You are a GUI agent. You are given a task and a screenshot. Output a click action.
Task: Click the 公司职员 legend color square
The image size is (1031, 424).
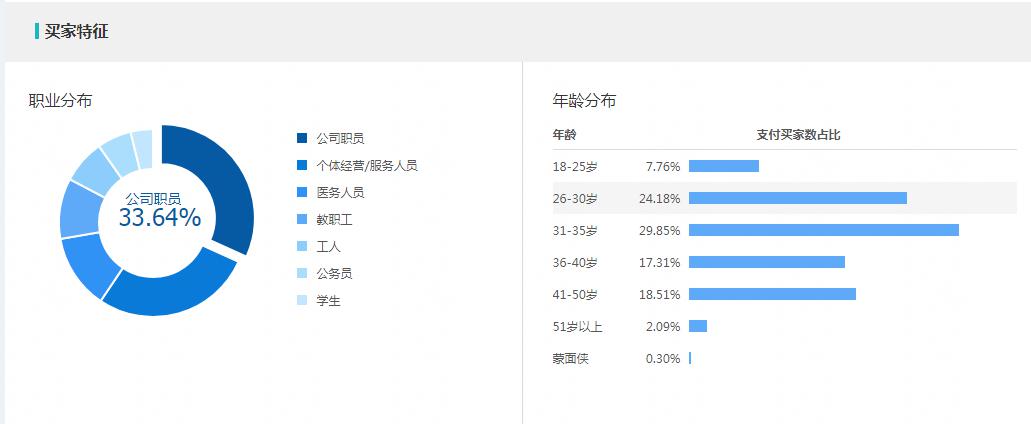(x=302, y=138)
